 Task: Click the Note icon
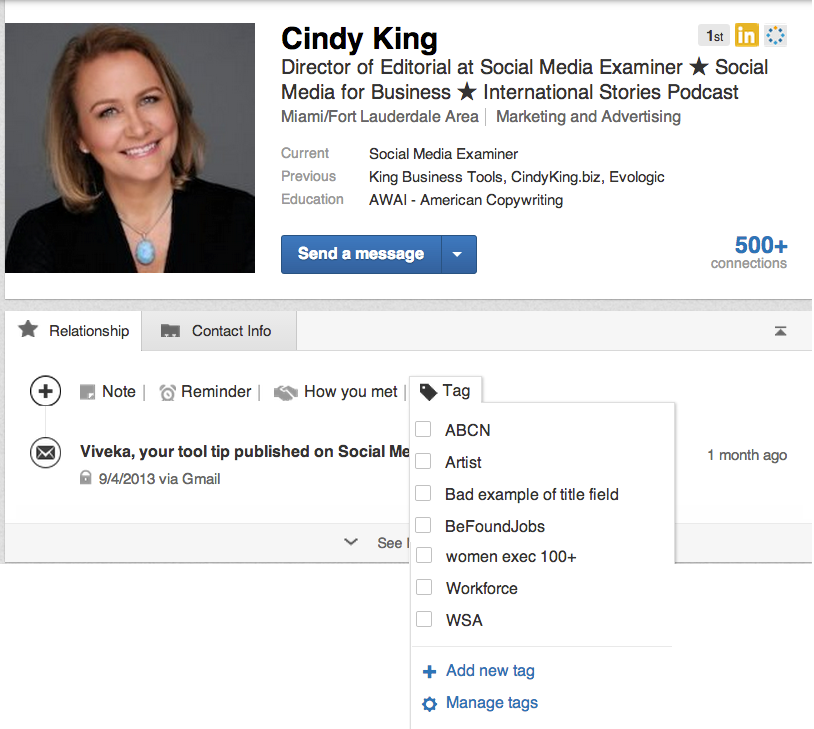click(88, 392)
